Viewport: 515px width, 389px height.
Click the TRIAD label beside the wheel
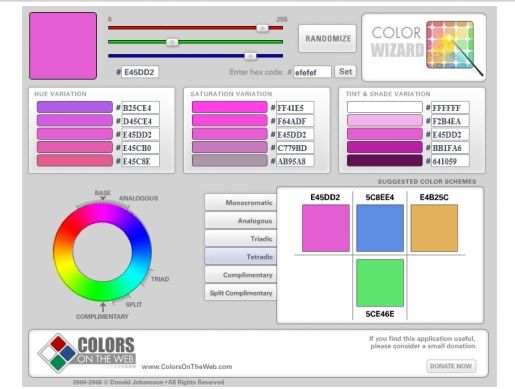pos(160,279)
